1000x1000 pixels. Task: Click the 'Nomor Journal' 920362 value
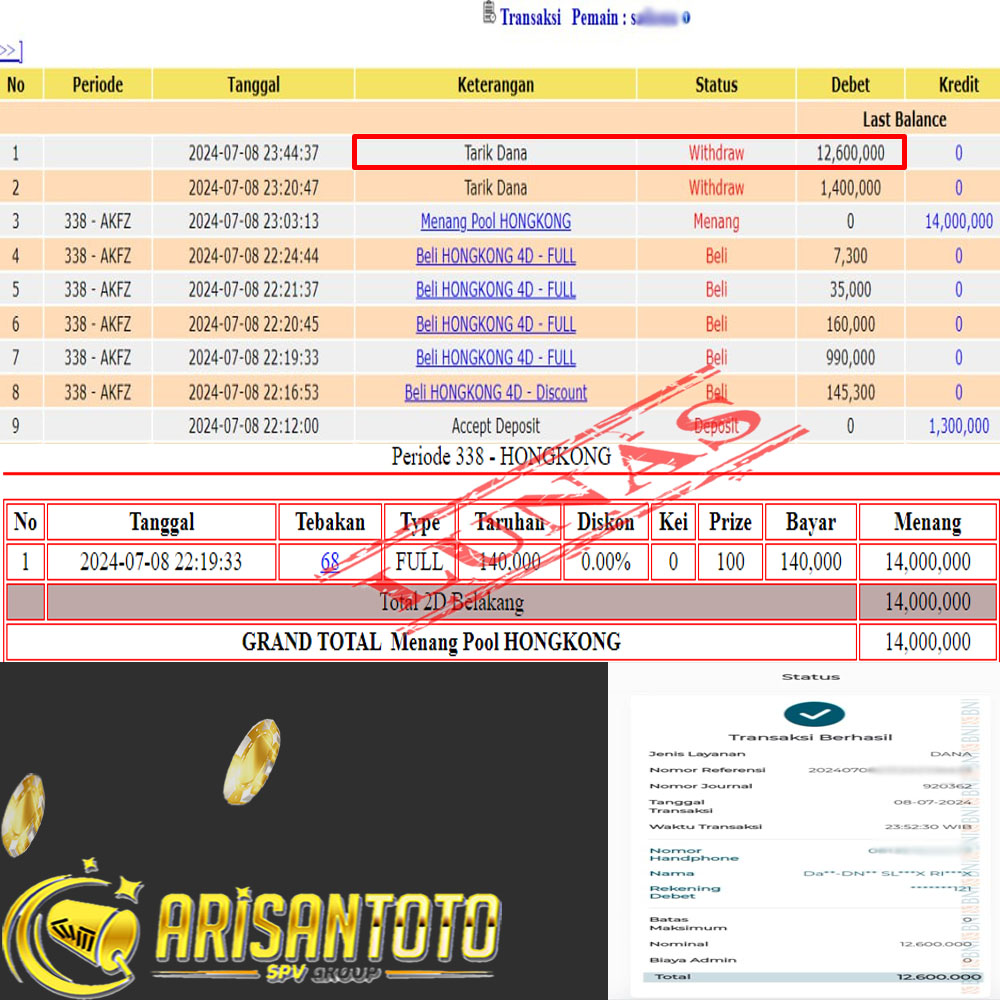[x=947, y=786]
